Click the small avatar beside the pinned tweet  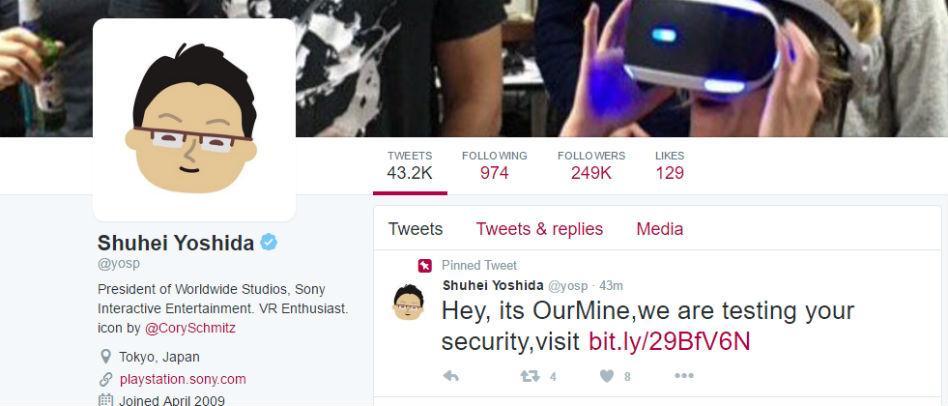click(409, 301)
